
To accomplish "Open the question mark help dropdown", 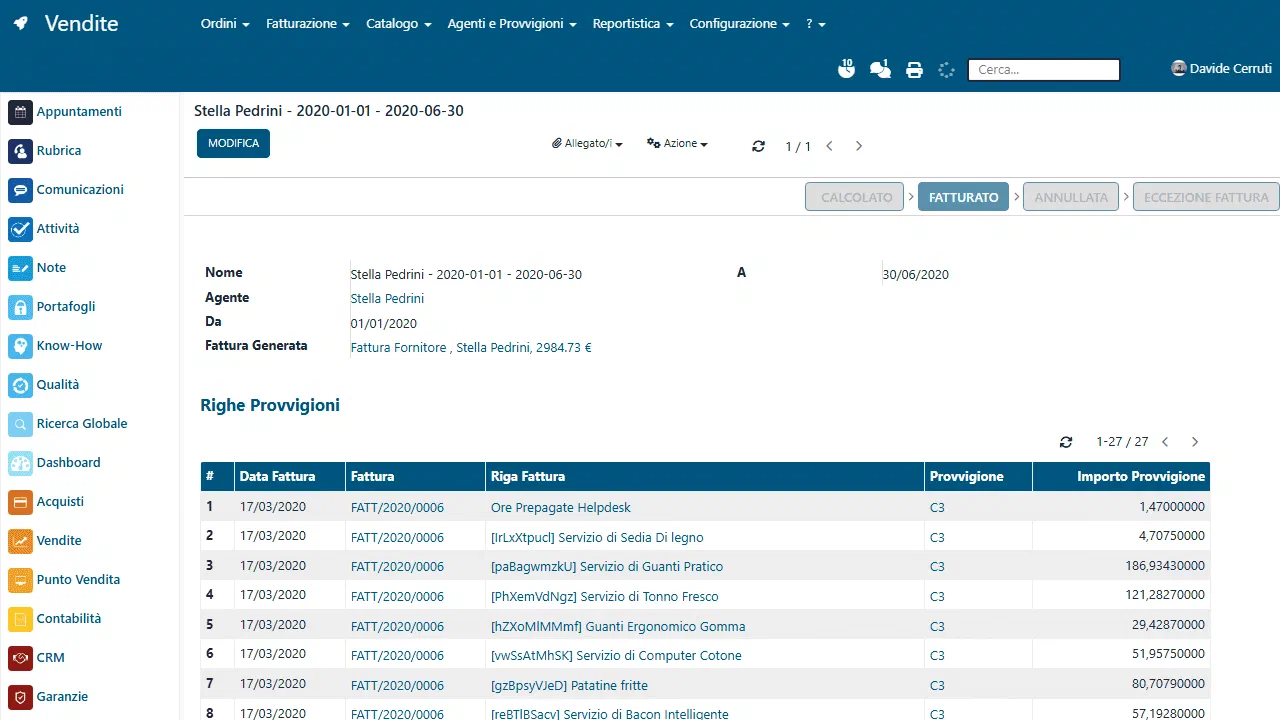I will tap(815, 24).
